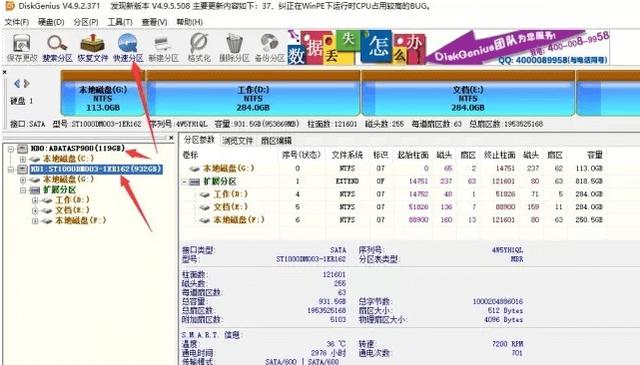The width and height of the screenshot is (640, 365).
Task: Click the 1000204886016 total bytes value
Action: pos(498,301)
